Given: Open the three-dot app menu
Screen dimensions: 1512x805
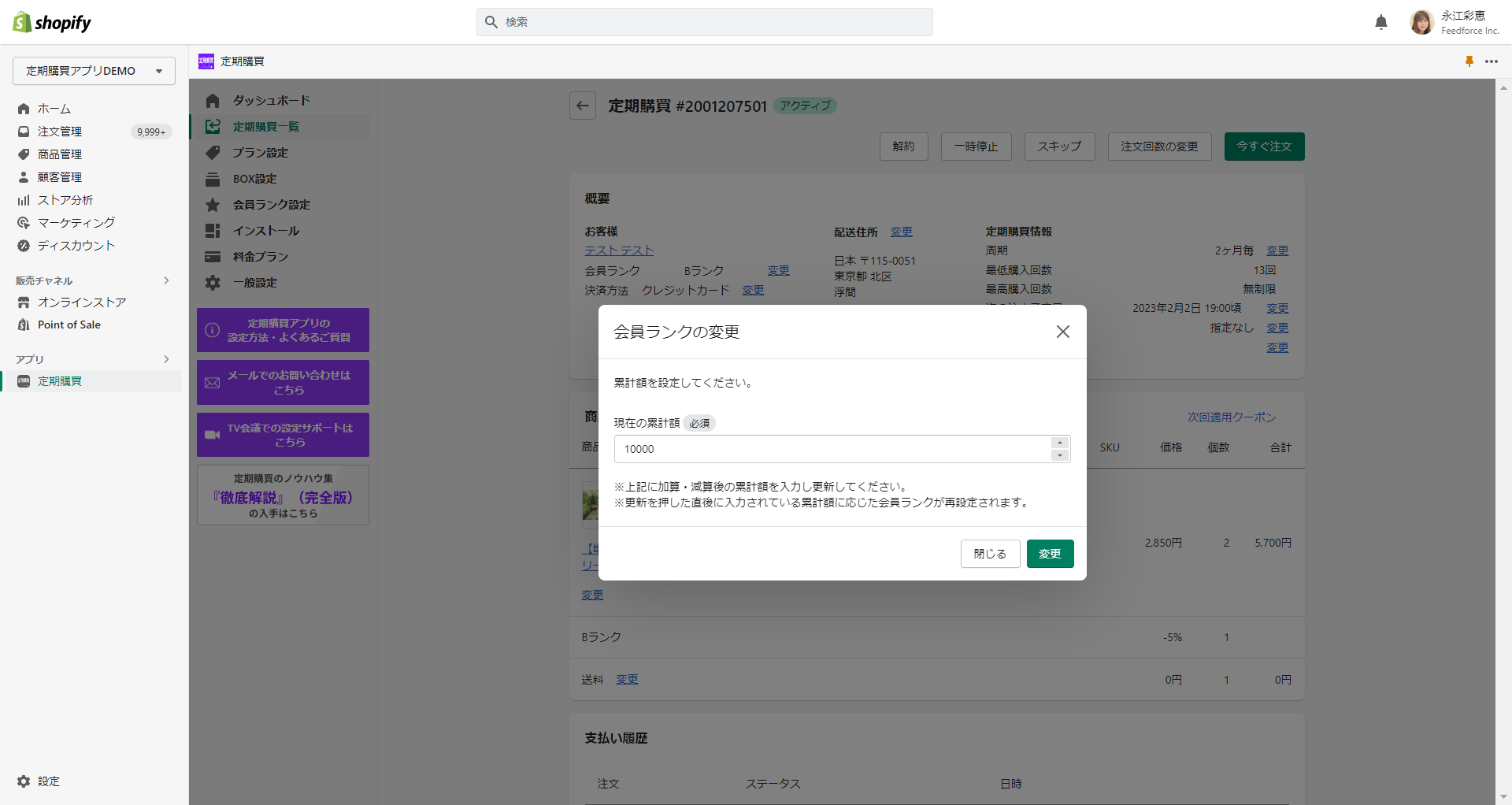Looking at the screenshot, I should [x=1492, y=61].
